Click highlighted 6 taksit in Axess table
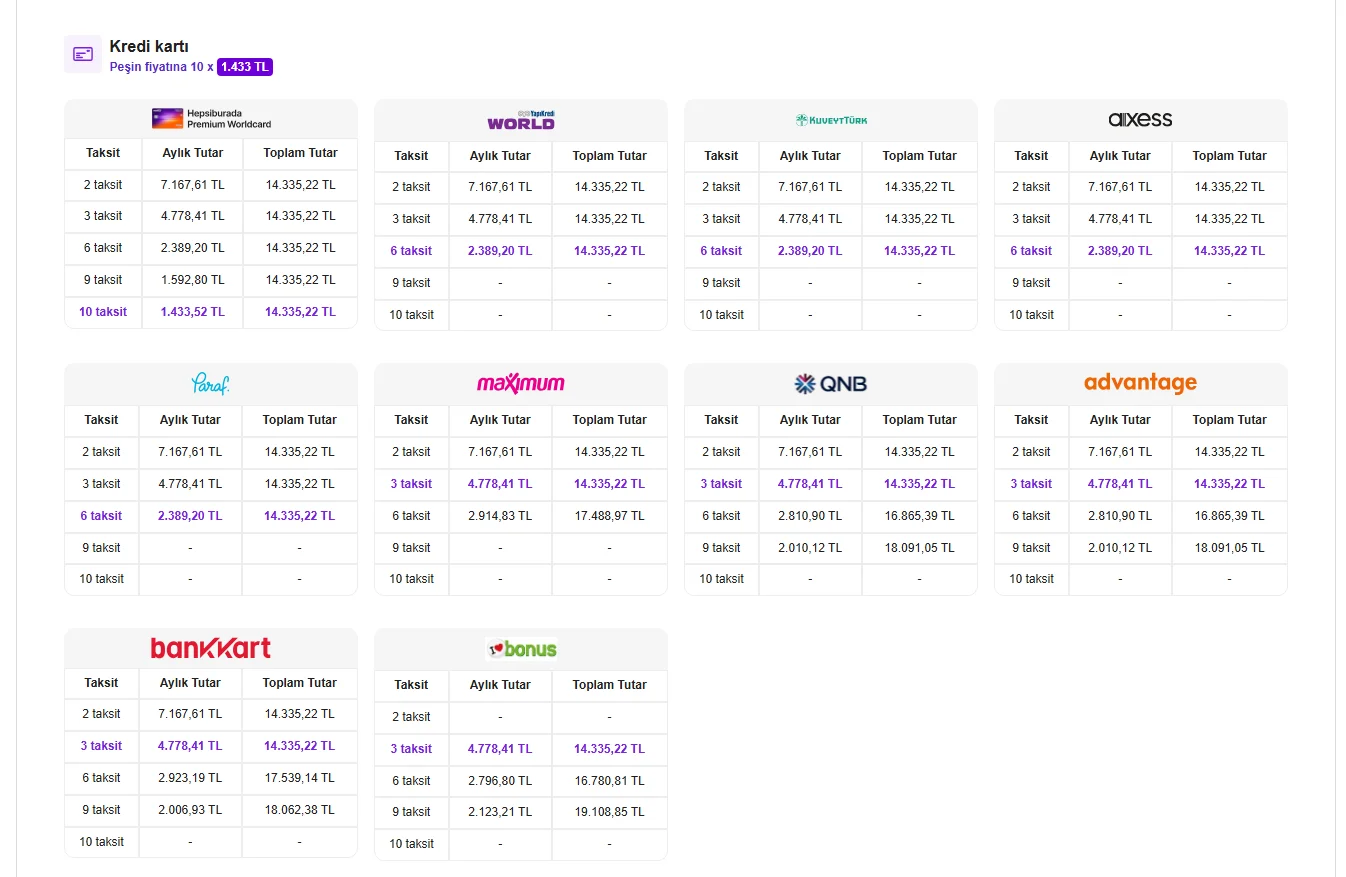The image size is (1346, 877). (x=1031, y=251)
